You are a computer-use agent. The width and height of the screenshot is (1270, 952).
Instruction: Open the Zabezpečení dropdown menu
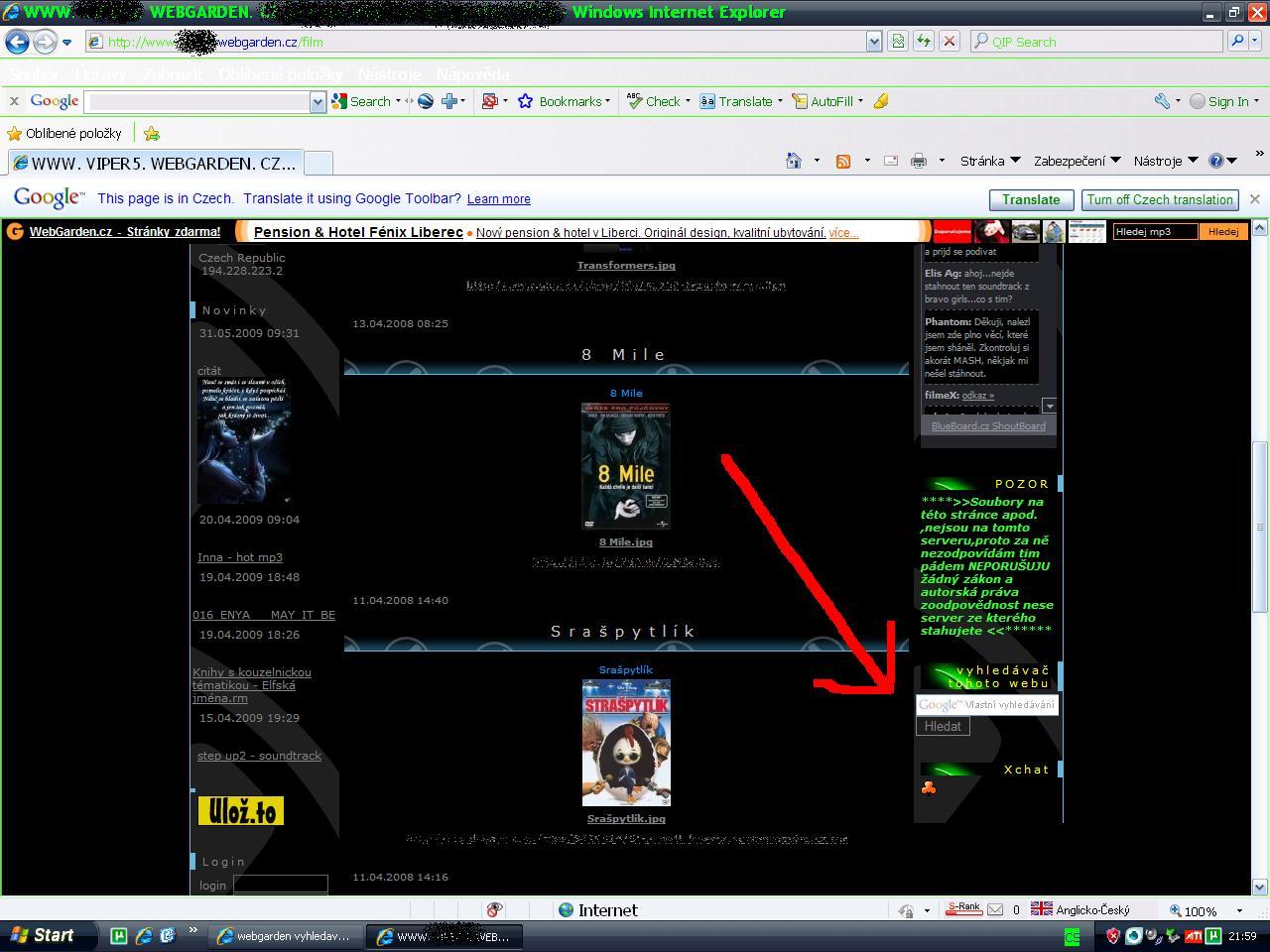(x=1077, y=161)
